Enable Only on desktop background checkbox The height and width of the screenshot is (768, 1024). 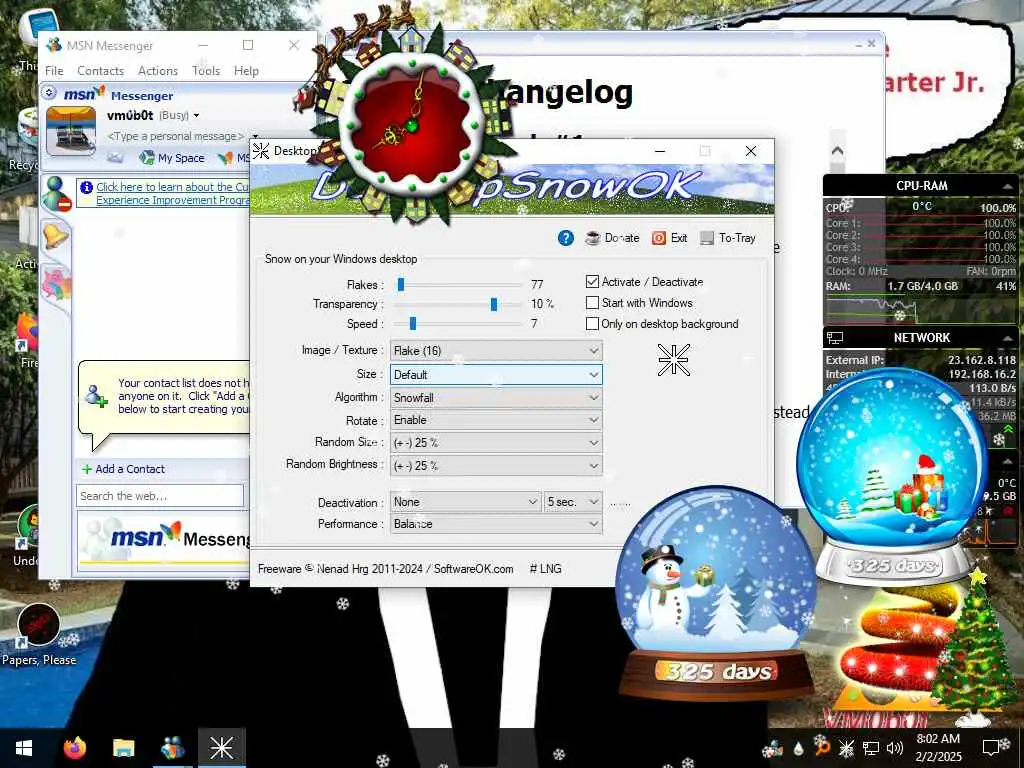592,323
